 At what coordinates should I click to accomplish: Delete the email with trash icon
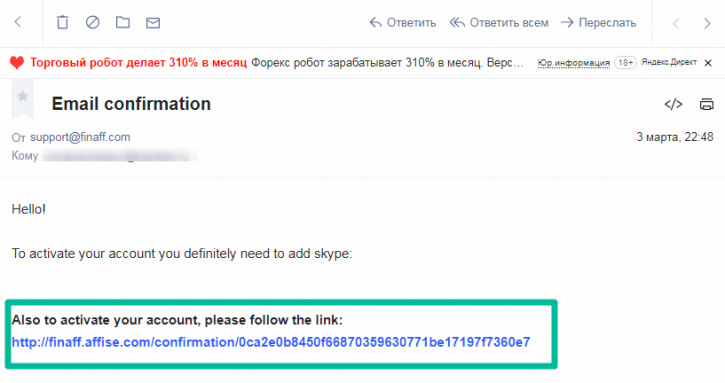pyautogui.click(x=62, y=22)
